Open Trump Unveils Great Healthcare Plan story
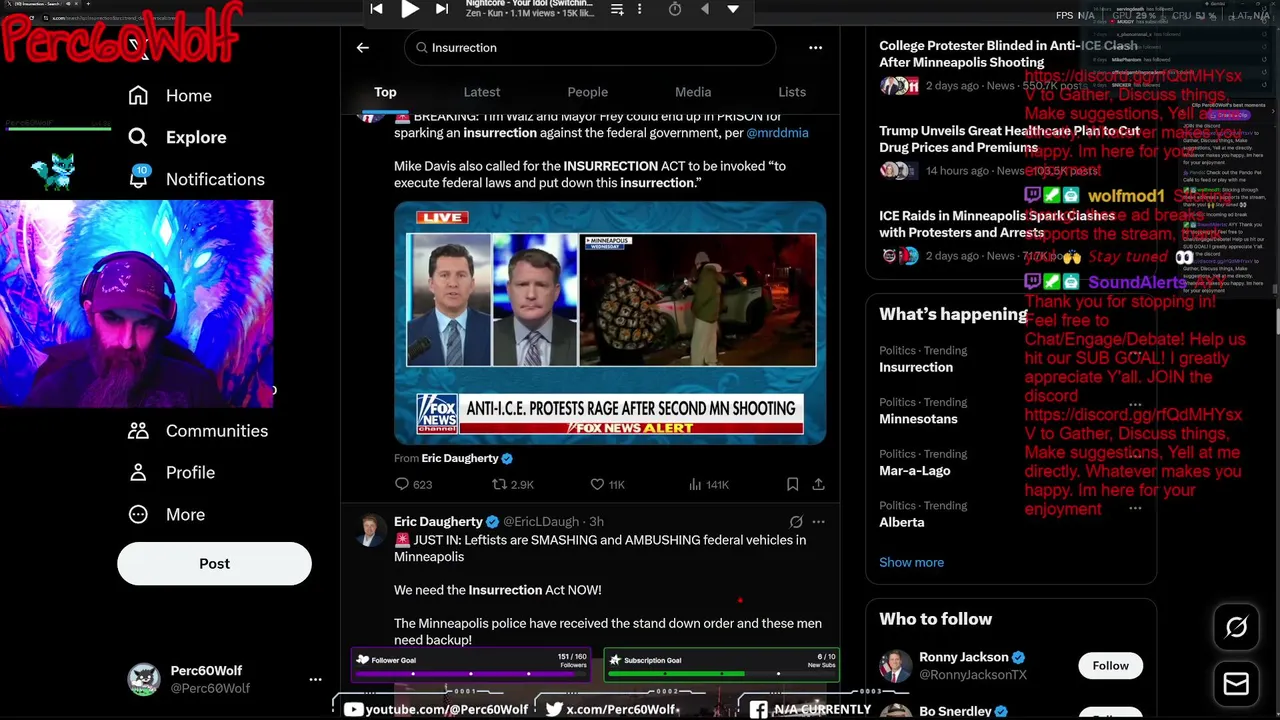 (1009, 139)
